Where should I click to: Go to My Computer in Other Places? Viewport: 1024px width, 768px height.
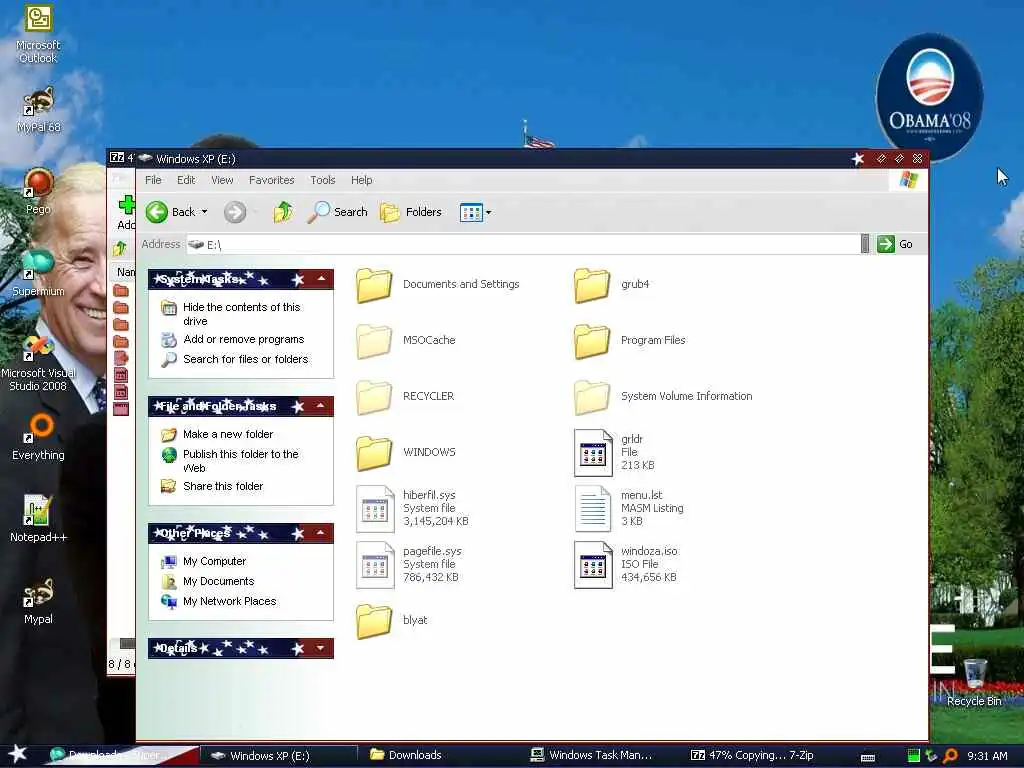pos(214,561)
